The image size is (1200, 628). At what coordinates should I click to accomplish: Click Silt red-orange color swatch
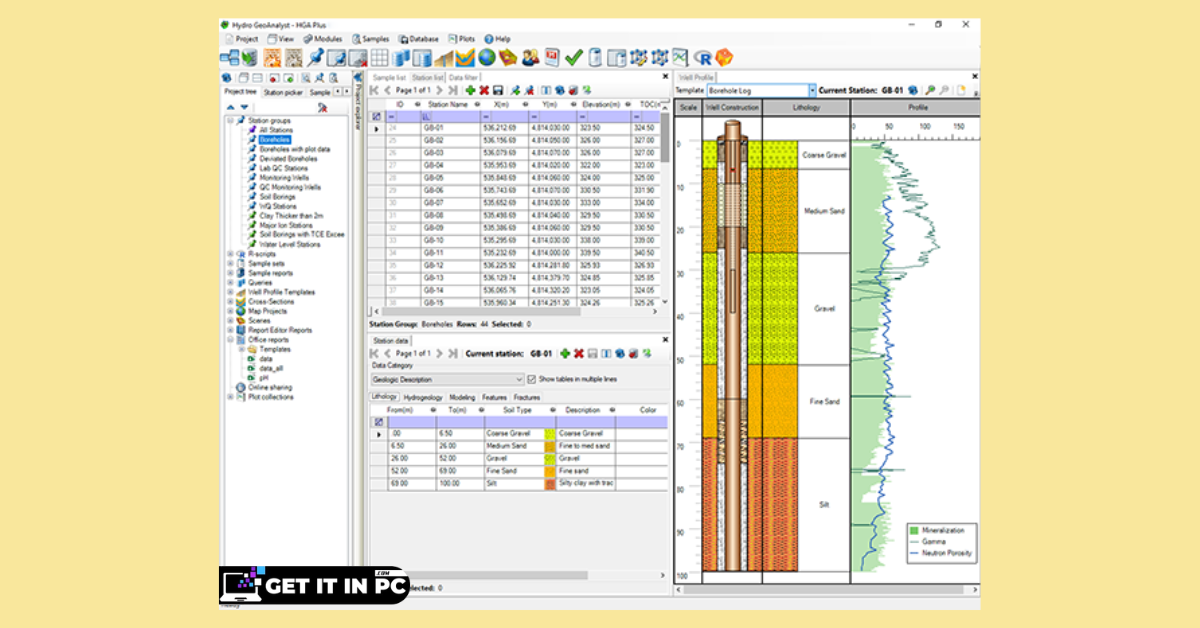point(550,483)
